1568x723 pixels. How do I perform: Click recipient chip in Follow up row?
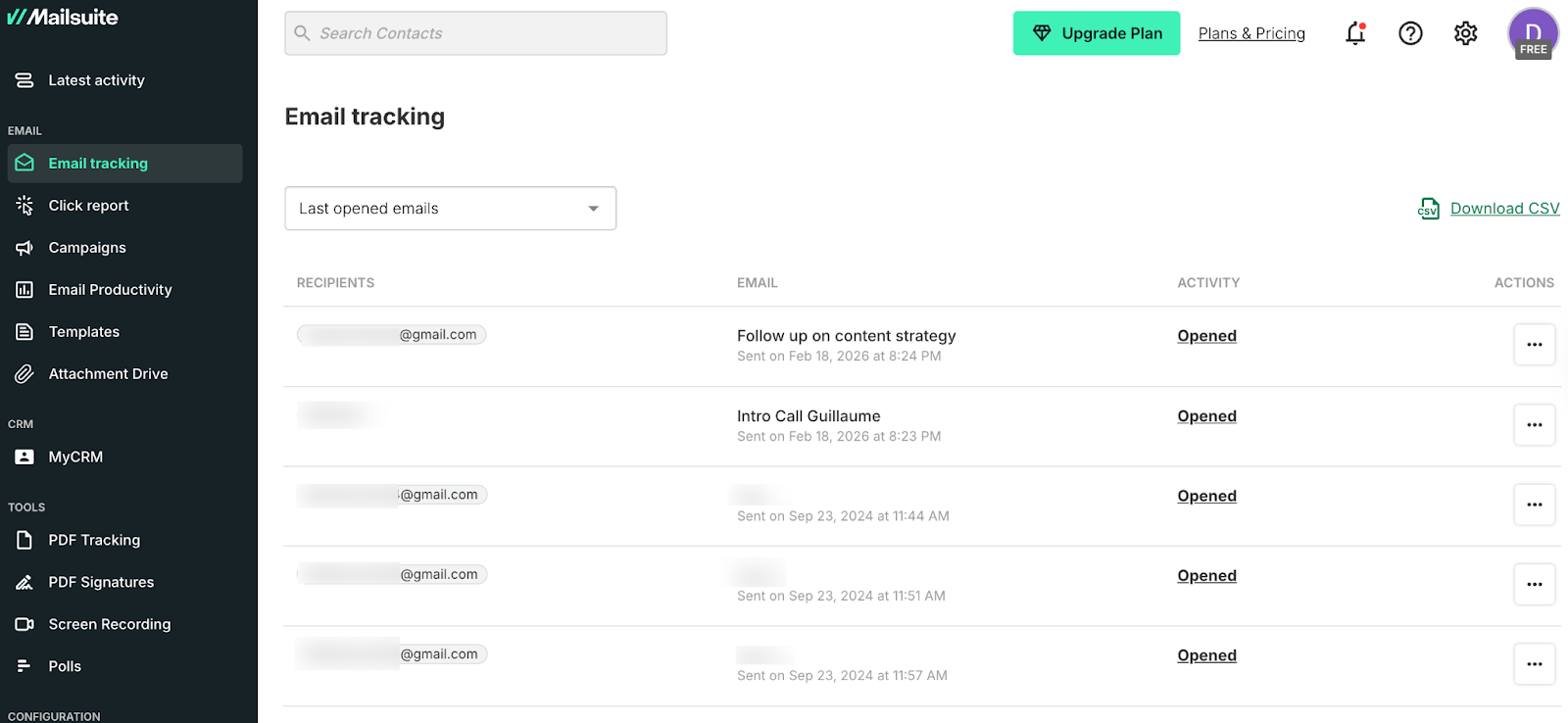tap(392, 335)
